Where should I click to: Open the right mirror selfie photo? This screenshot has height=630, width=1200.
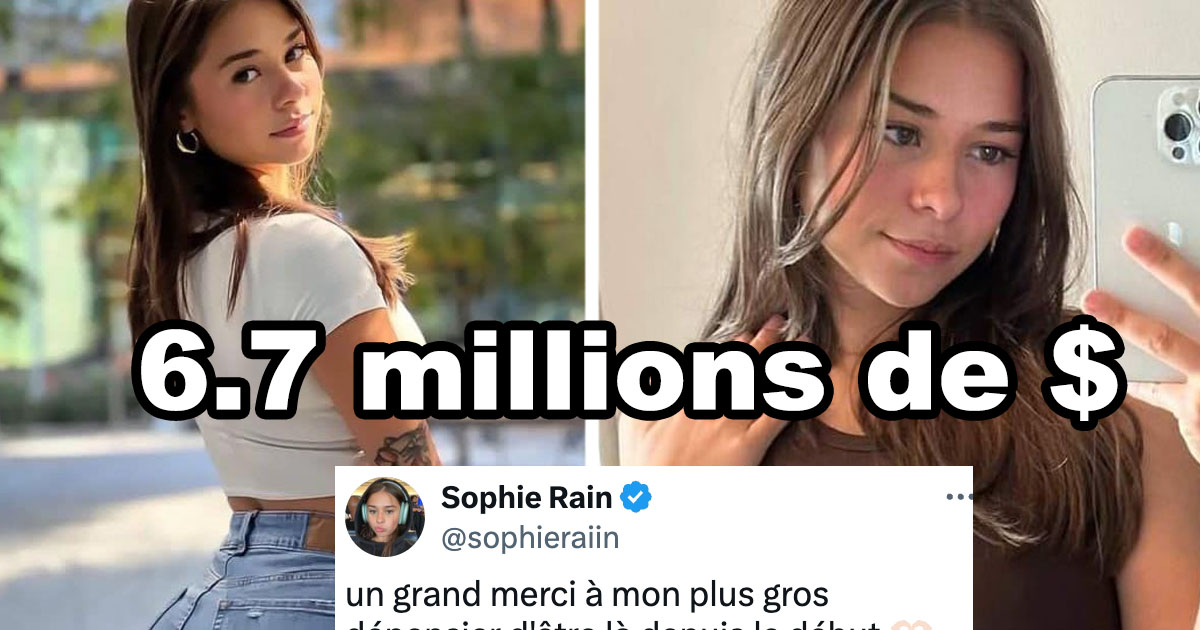coord(900,315)
